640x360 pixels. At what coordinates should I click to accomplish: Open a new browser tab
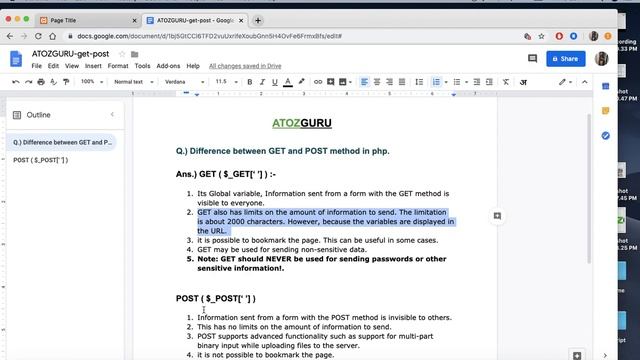point(258,20)
